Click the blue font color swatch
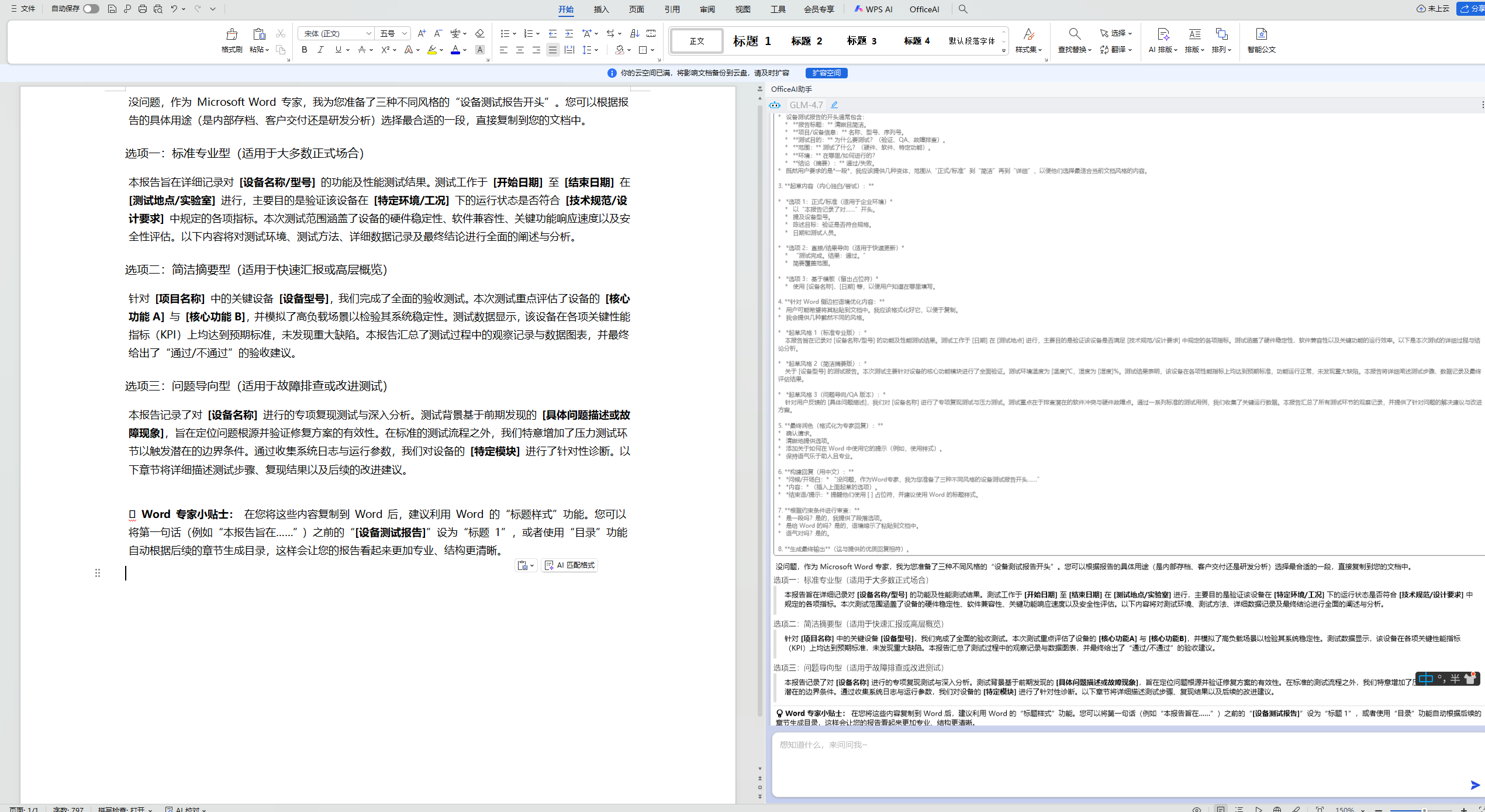The height and width of the screenshot is (812, 1485). (x=455, y=50)
